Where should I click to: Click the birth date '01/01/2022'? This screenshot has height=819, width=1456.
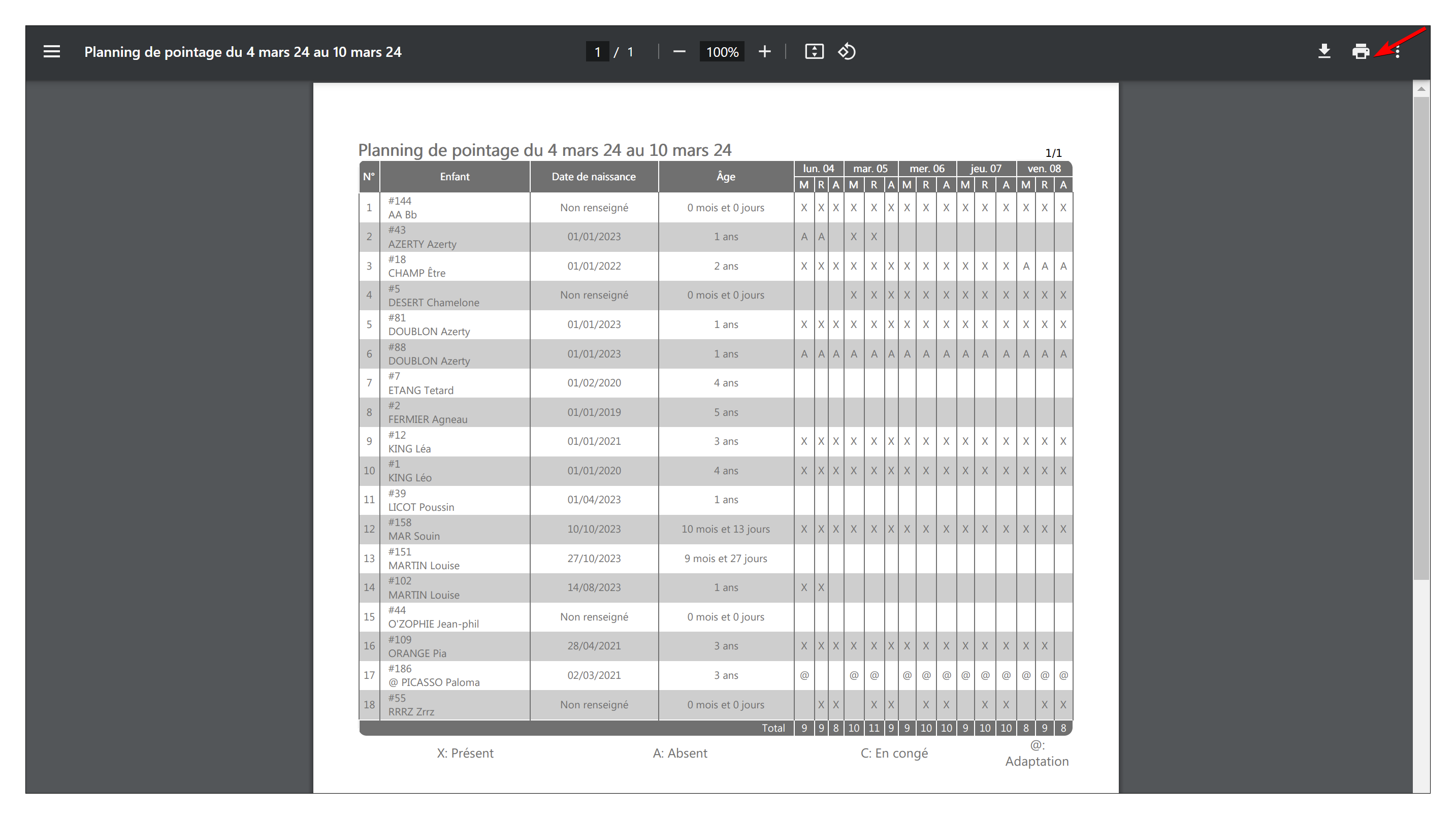[594, 266]
